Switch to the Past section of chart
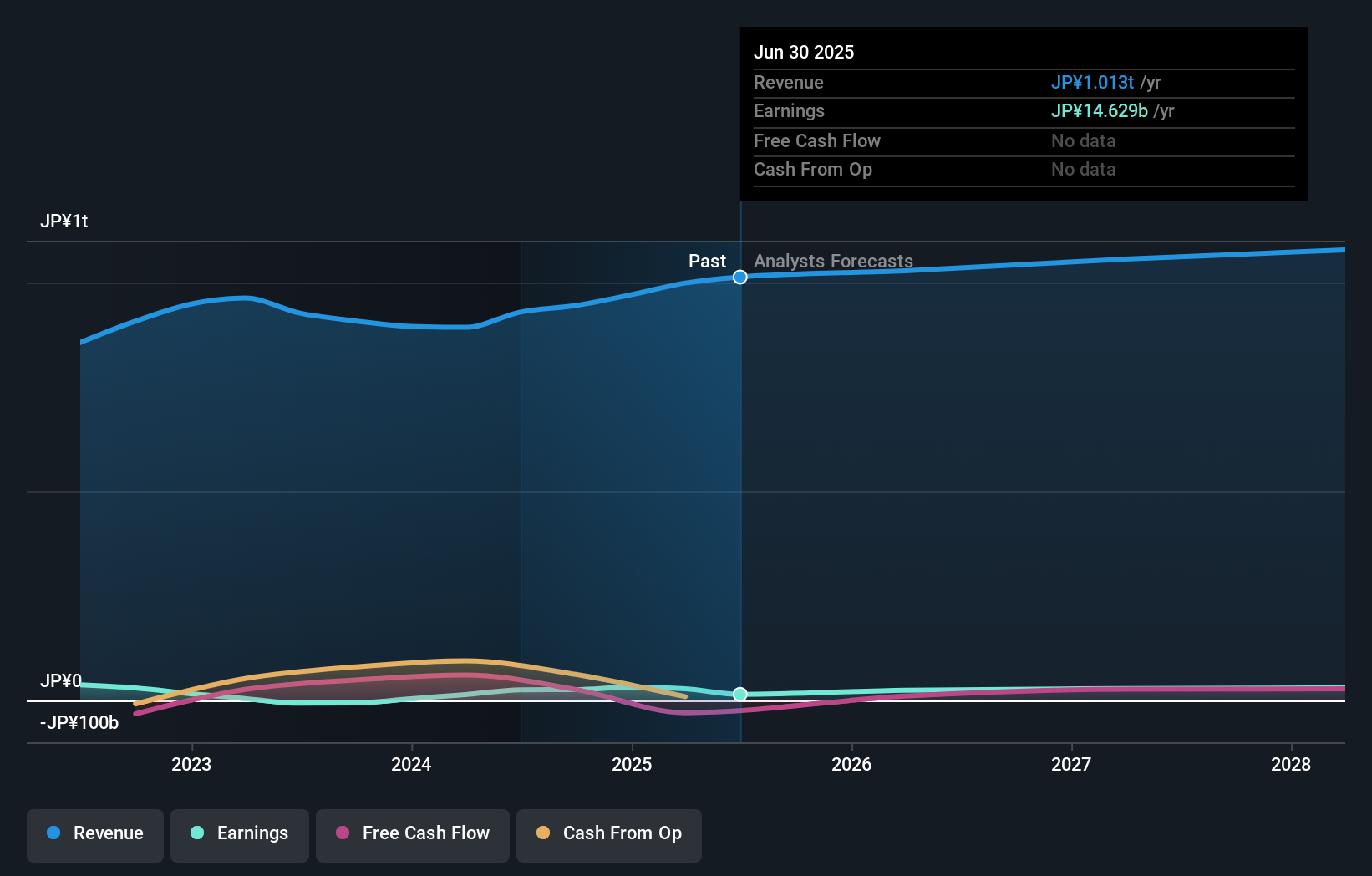Image resolution: width=1372 pixels, height=876 pixels. coord(708,261)
